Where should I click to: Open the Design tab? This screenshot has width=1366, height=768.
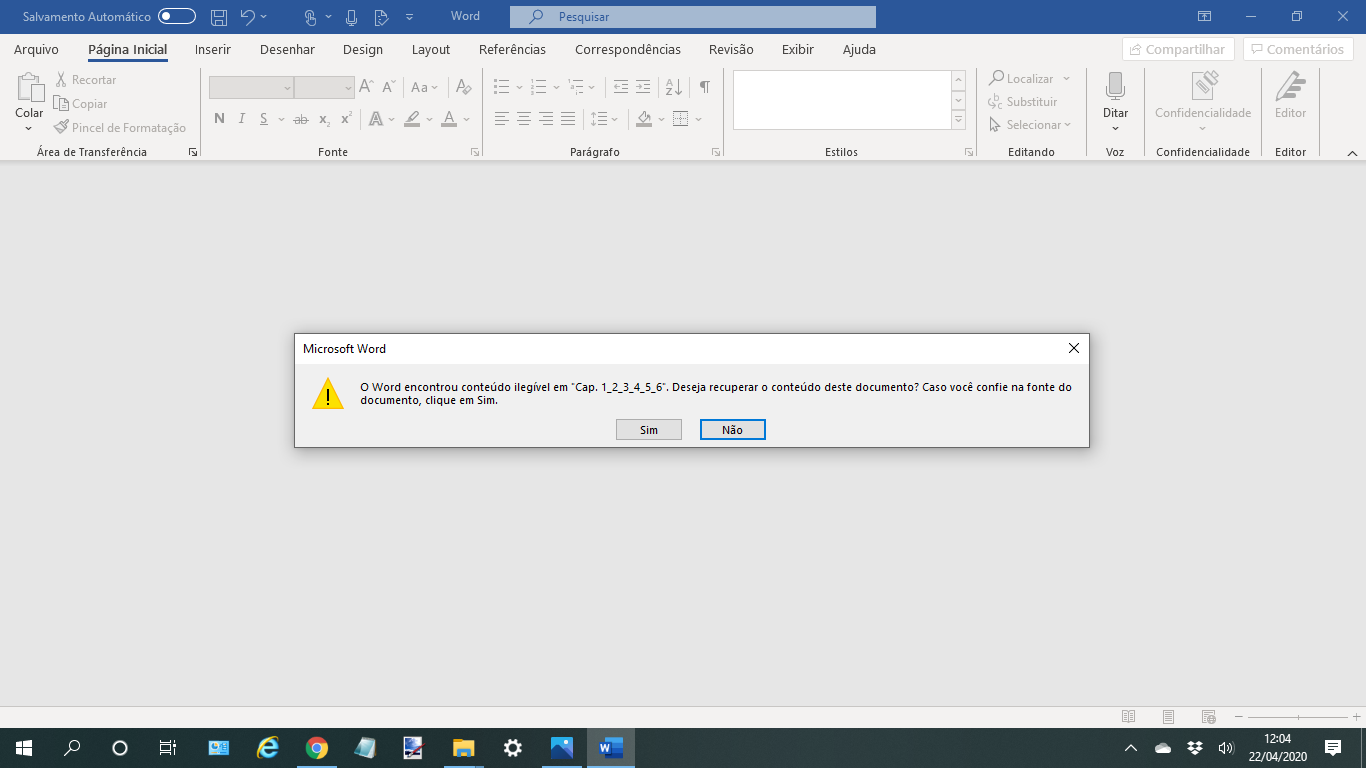(x=363, y=49)
